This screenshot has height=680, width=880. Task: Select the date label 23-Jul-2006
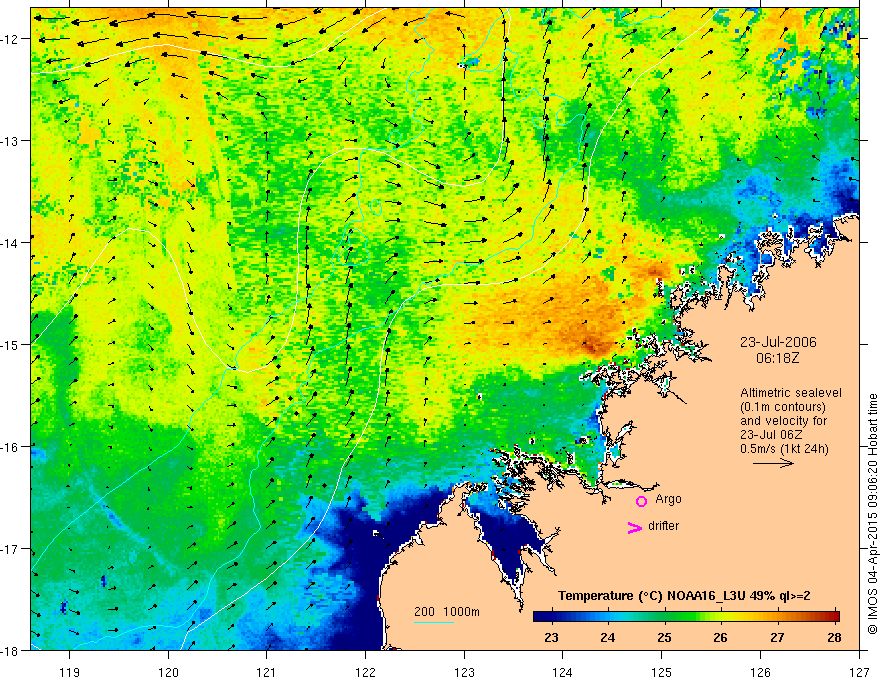point(778,342)
